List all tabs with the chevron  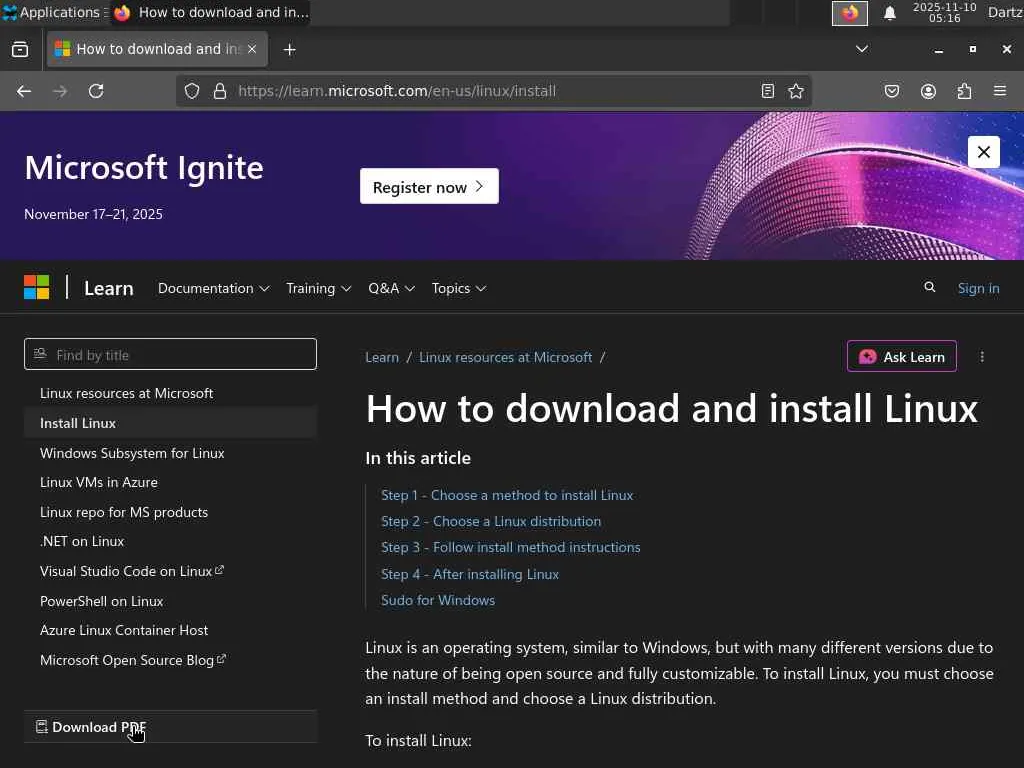point(862,49)
